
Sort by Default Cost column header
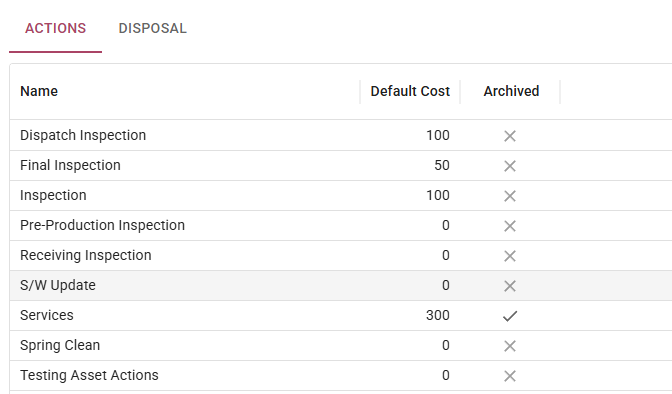[x=410, y=91]
